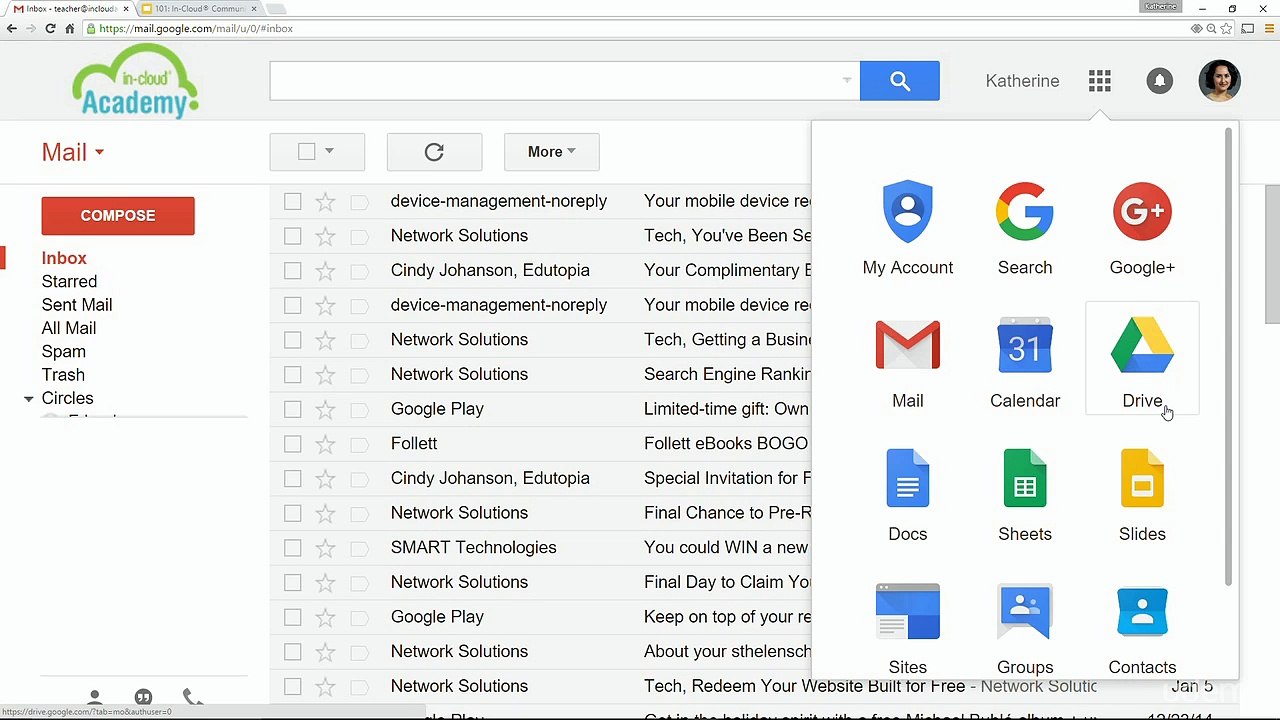Tick checkbox for Network Solutions 'Tech, You've Been' email
1280x720 pixels.
pyautogui.click(x=292, y=236)
